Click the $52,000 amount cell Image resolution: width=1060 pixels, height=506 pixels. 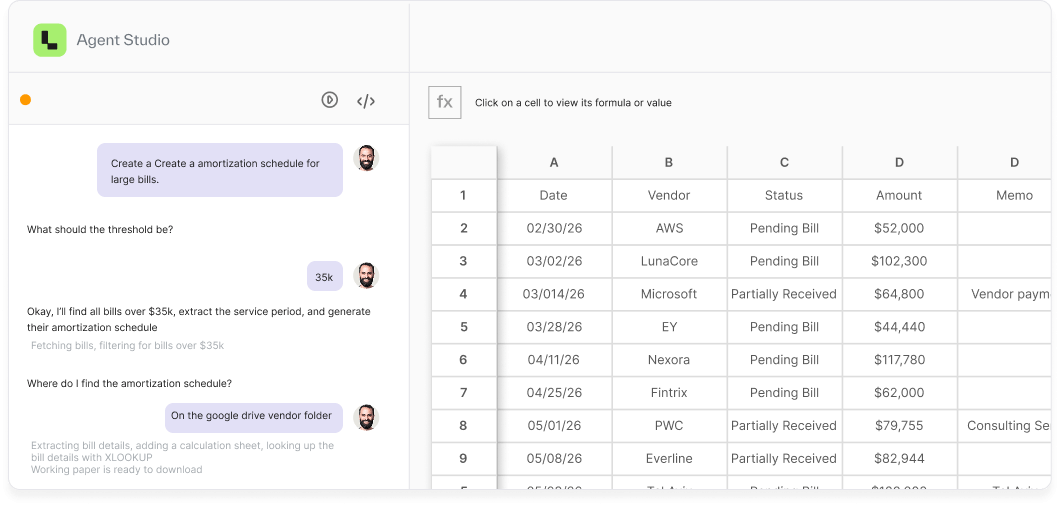pyautogui.click(x=899, y=229)
